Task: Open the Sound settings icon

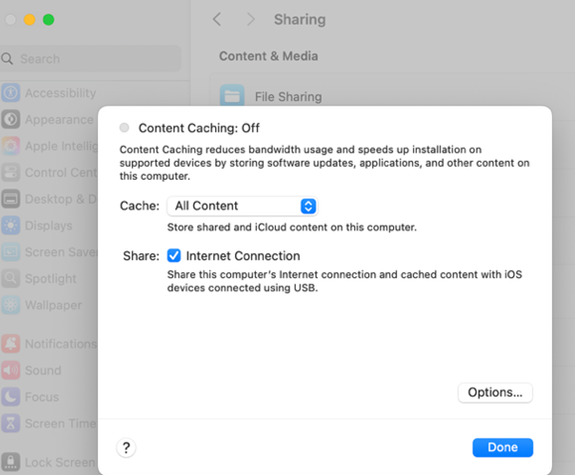Action: 11,370
